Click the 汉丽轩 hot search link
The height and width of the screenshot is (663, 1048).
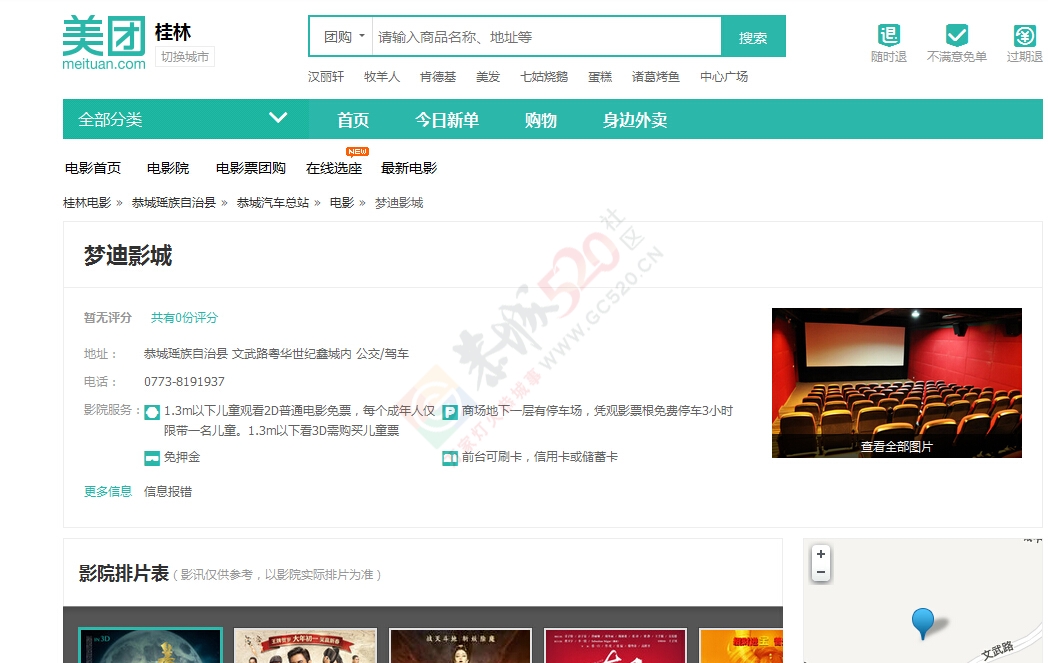(x=326, y=77)
